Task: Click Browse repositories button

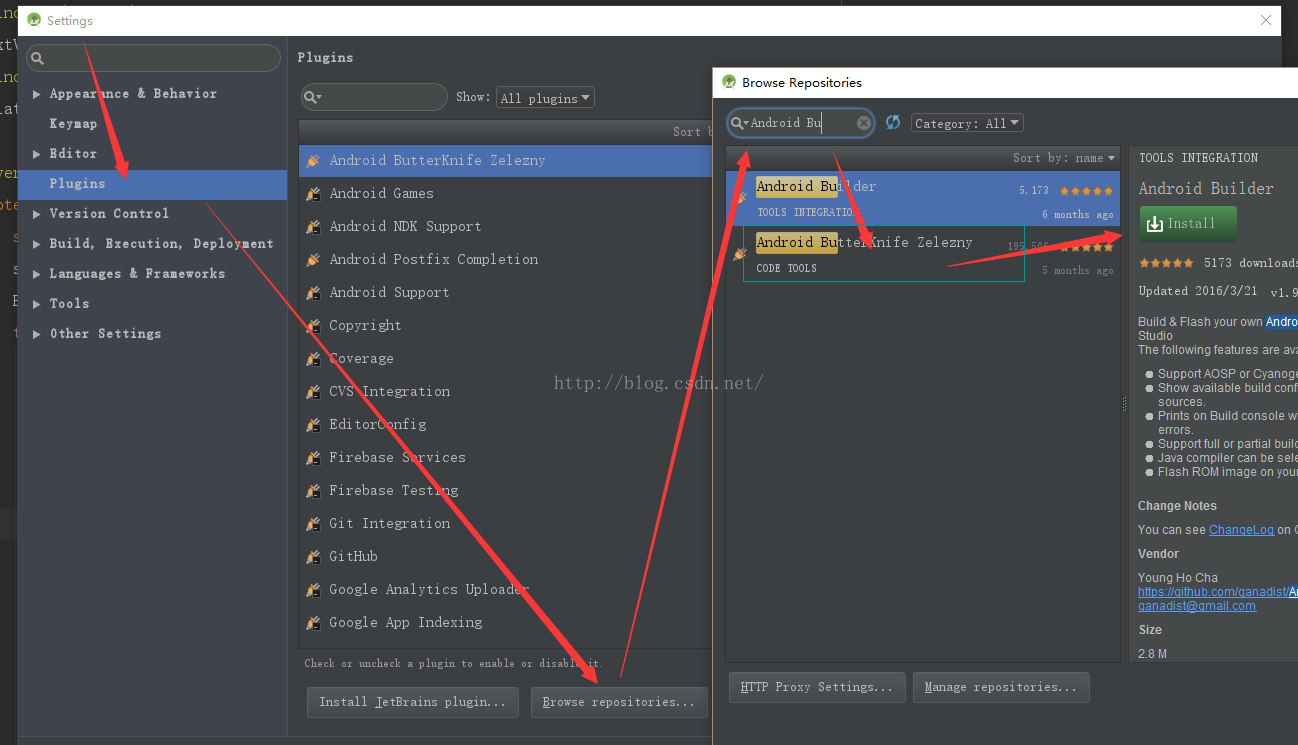Action: (619, 702)
